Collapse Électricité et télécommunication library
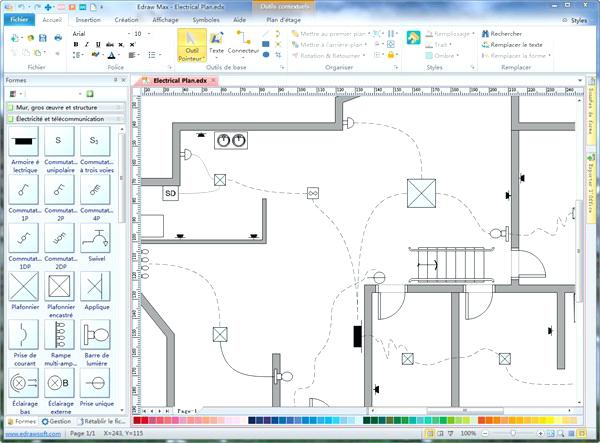The width and height of the screenshot is (600, 443). (66, 119)
